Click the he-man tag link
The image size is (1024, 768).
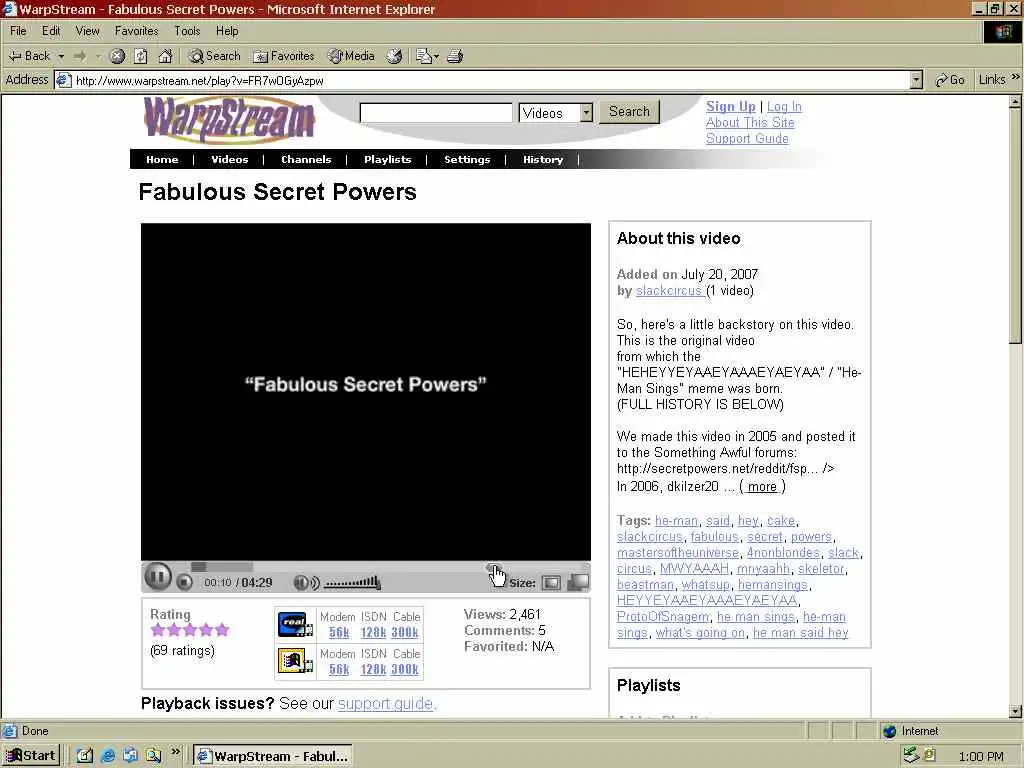pos(677,520)
